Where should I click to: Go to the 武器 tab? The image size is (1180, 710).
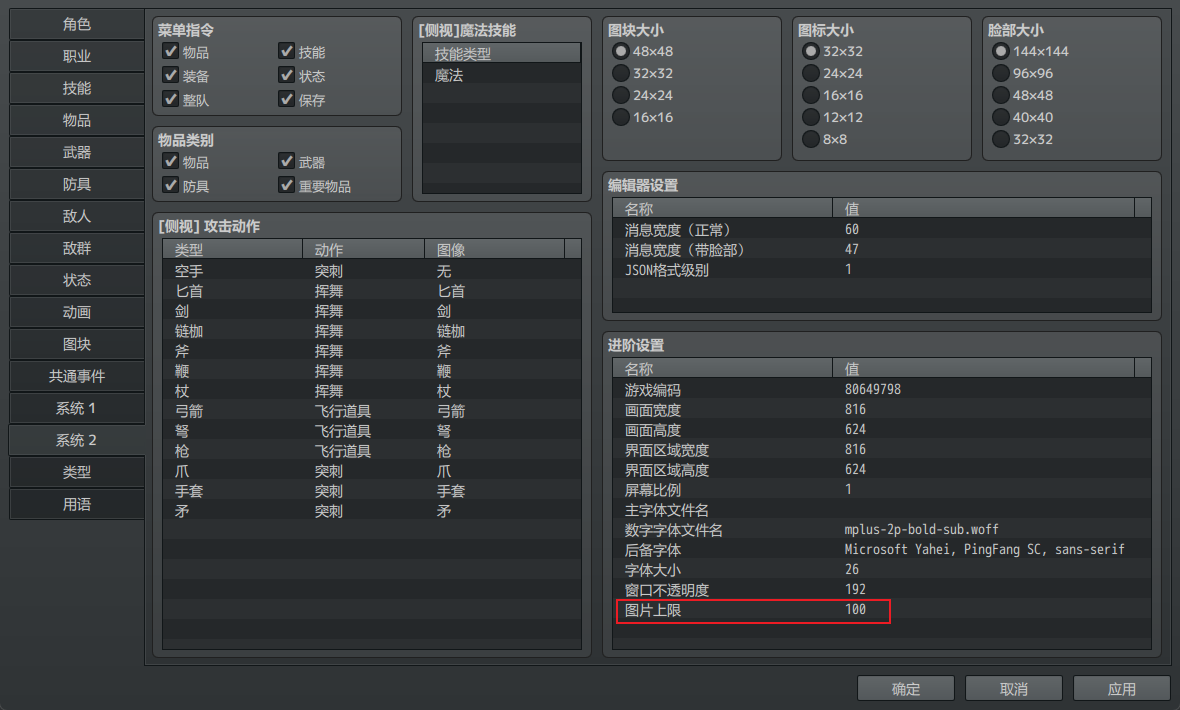pyautogui.click(x=77, y=153)
